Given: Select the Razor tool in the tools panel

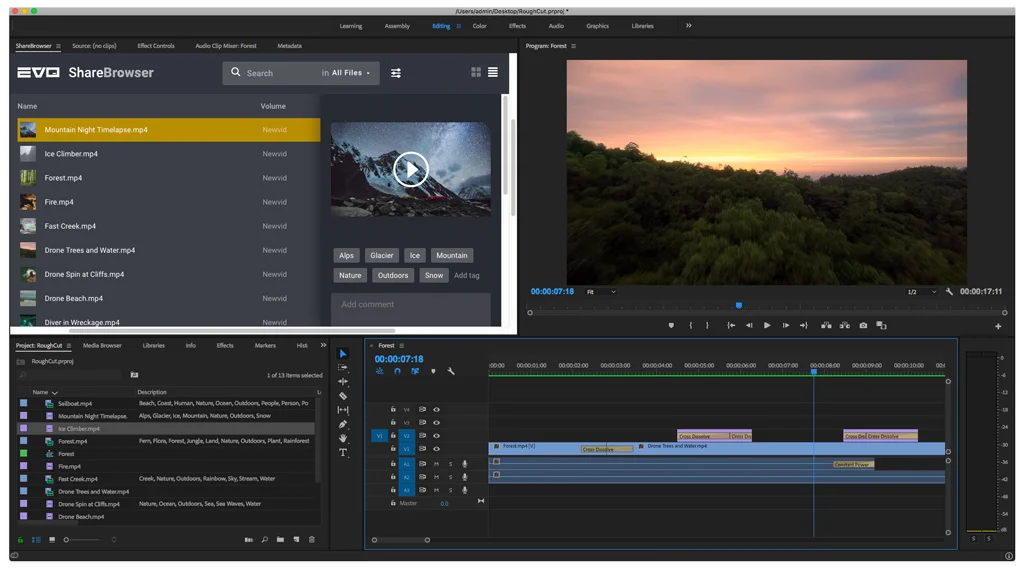Looking at the screenshot, I should (x=343, y=396).
